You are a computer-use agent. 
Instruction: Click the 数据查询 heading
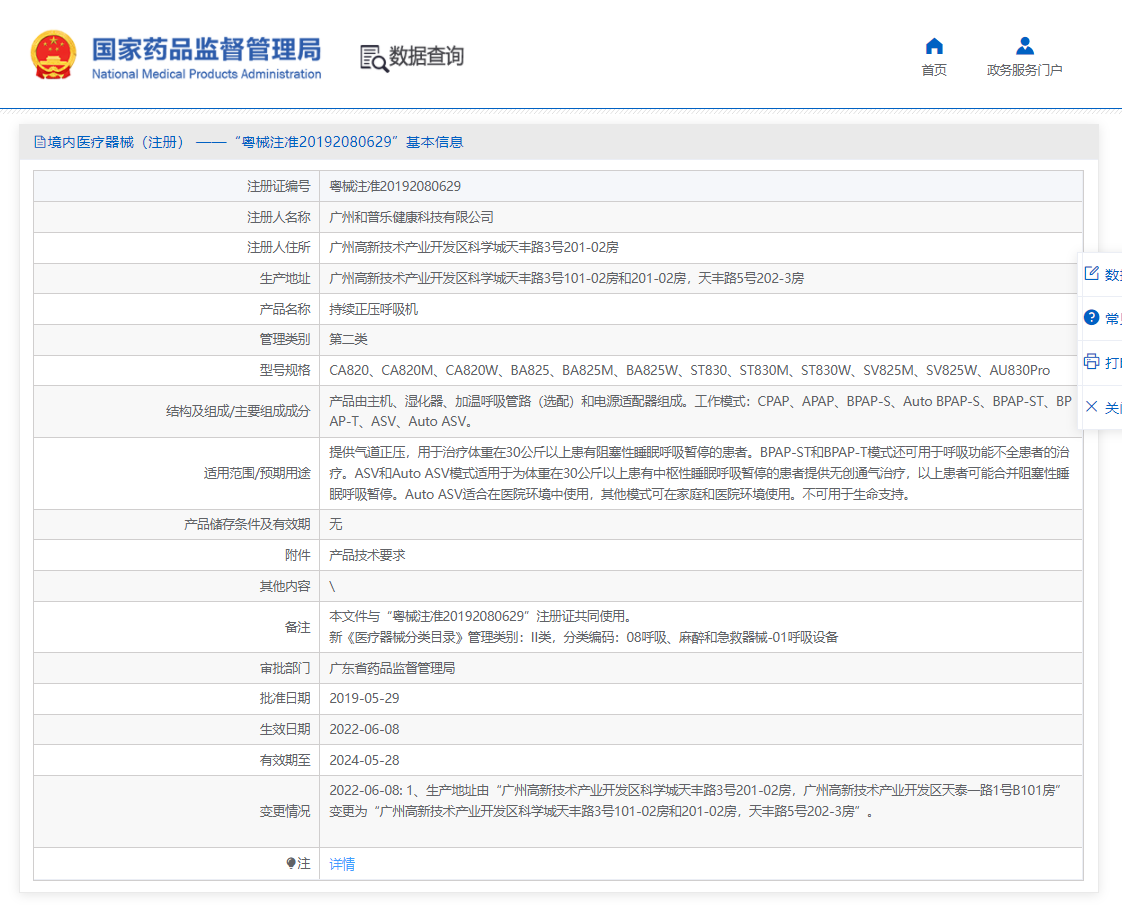point(426,57)
